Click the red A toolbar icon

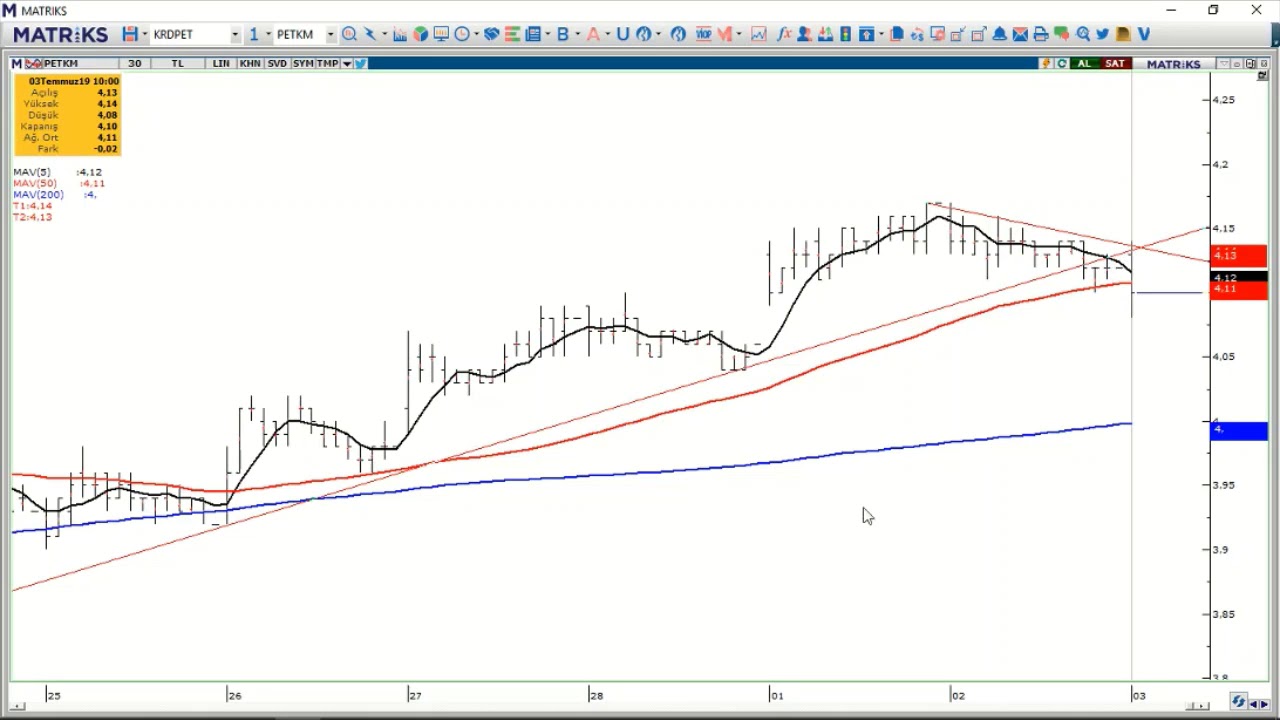[x=593, y=34]
